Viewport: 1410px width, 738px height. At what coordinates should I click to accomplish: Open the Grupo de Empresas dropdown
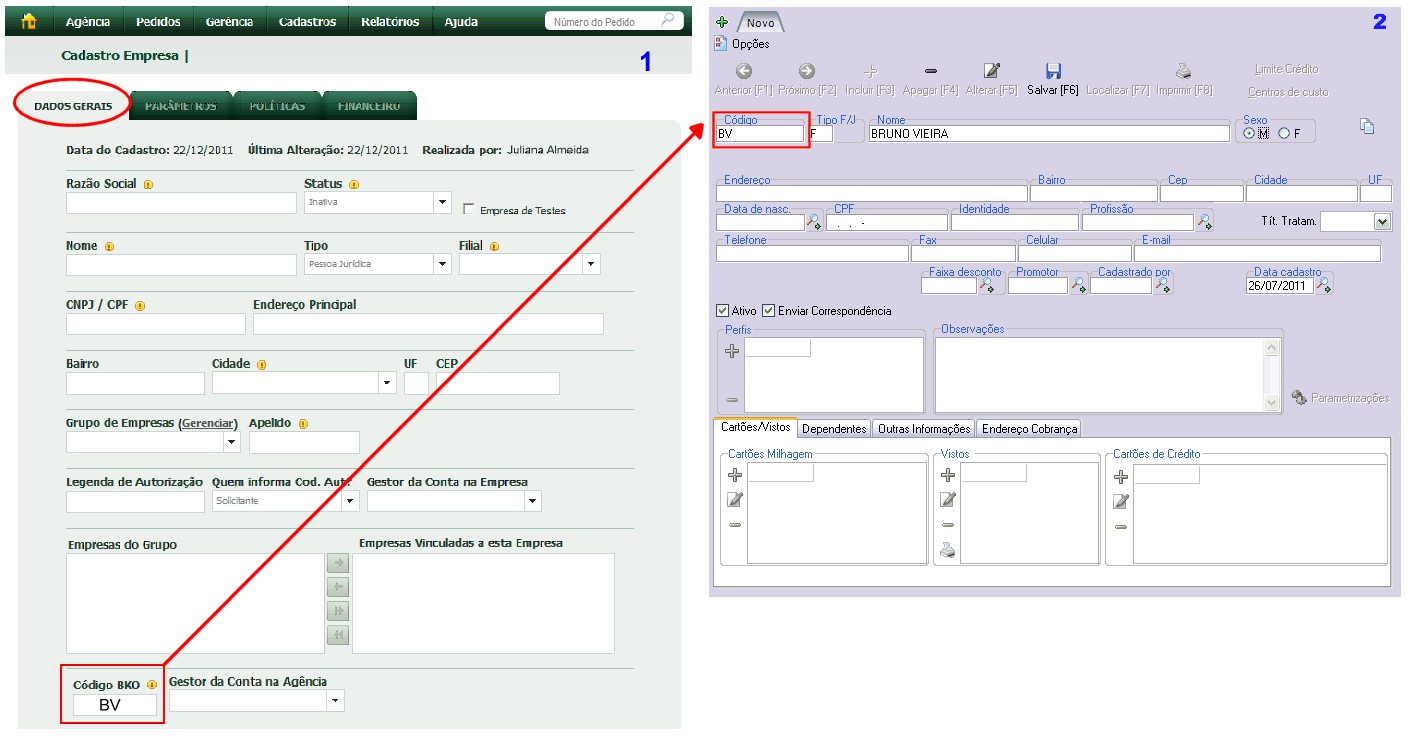[232, 441]
